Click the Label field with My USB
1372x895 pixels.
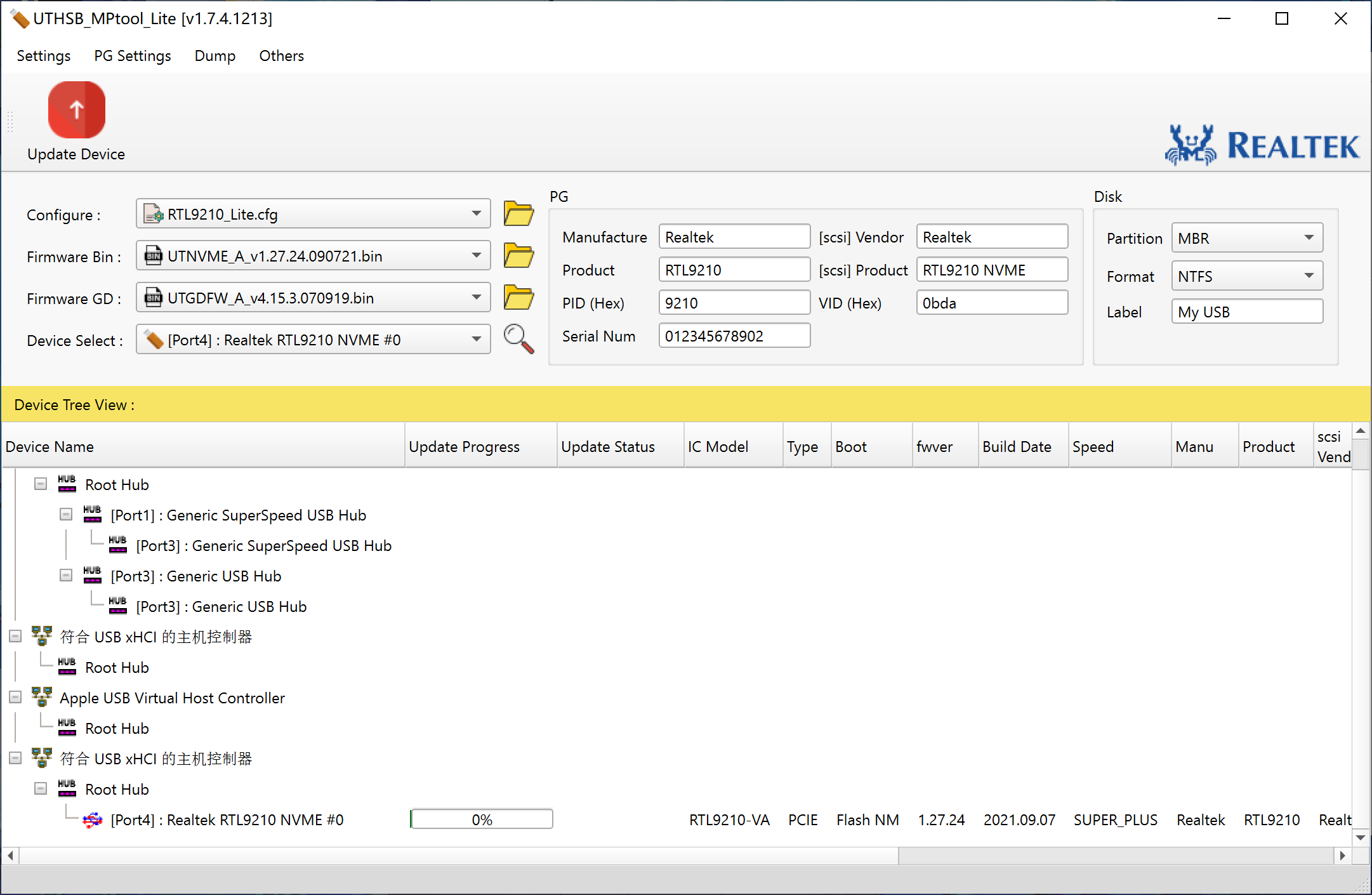pos(1247,312)
